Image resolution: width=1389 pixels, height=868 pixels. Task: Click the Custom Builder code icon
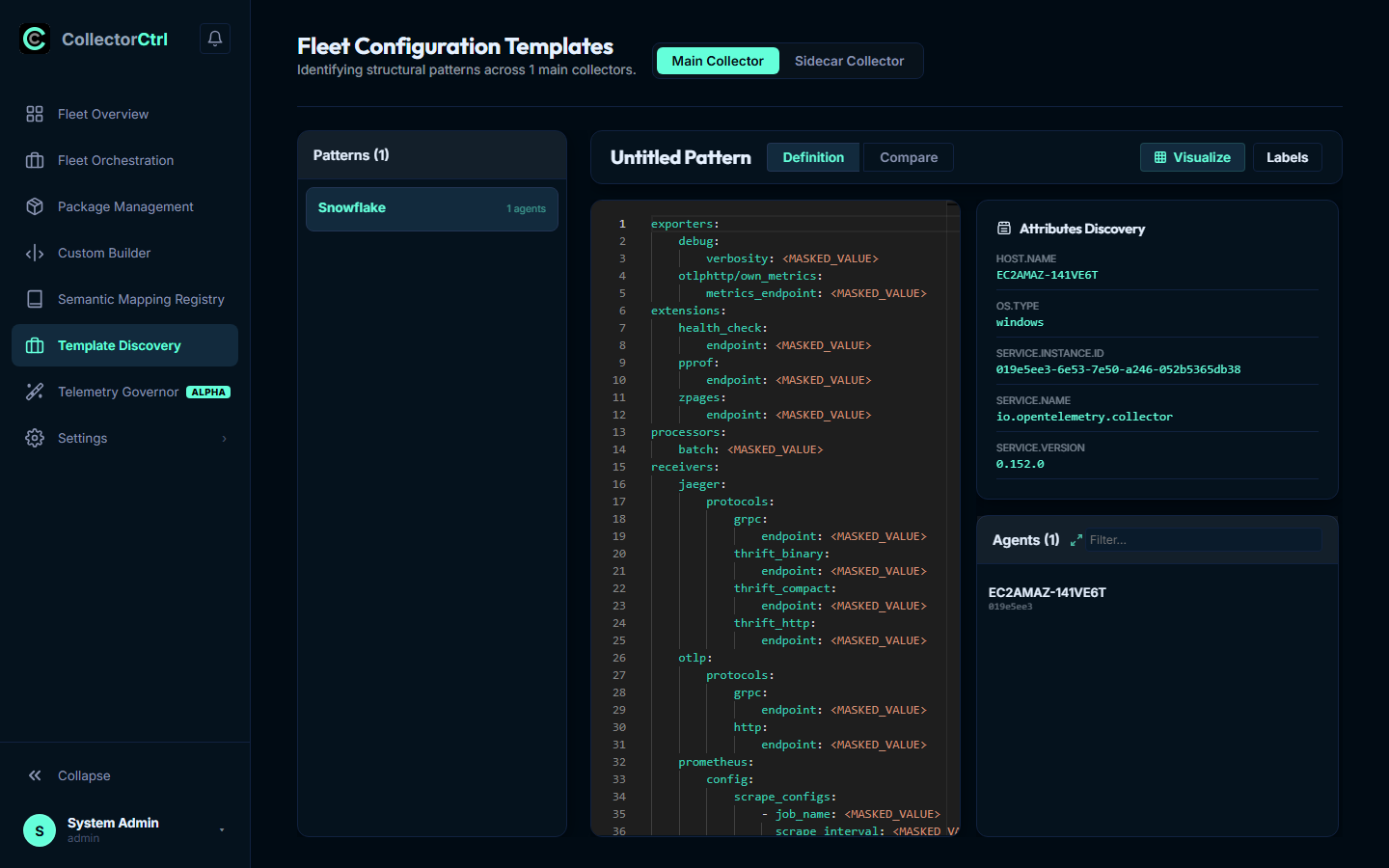click(35, 253)
